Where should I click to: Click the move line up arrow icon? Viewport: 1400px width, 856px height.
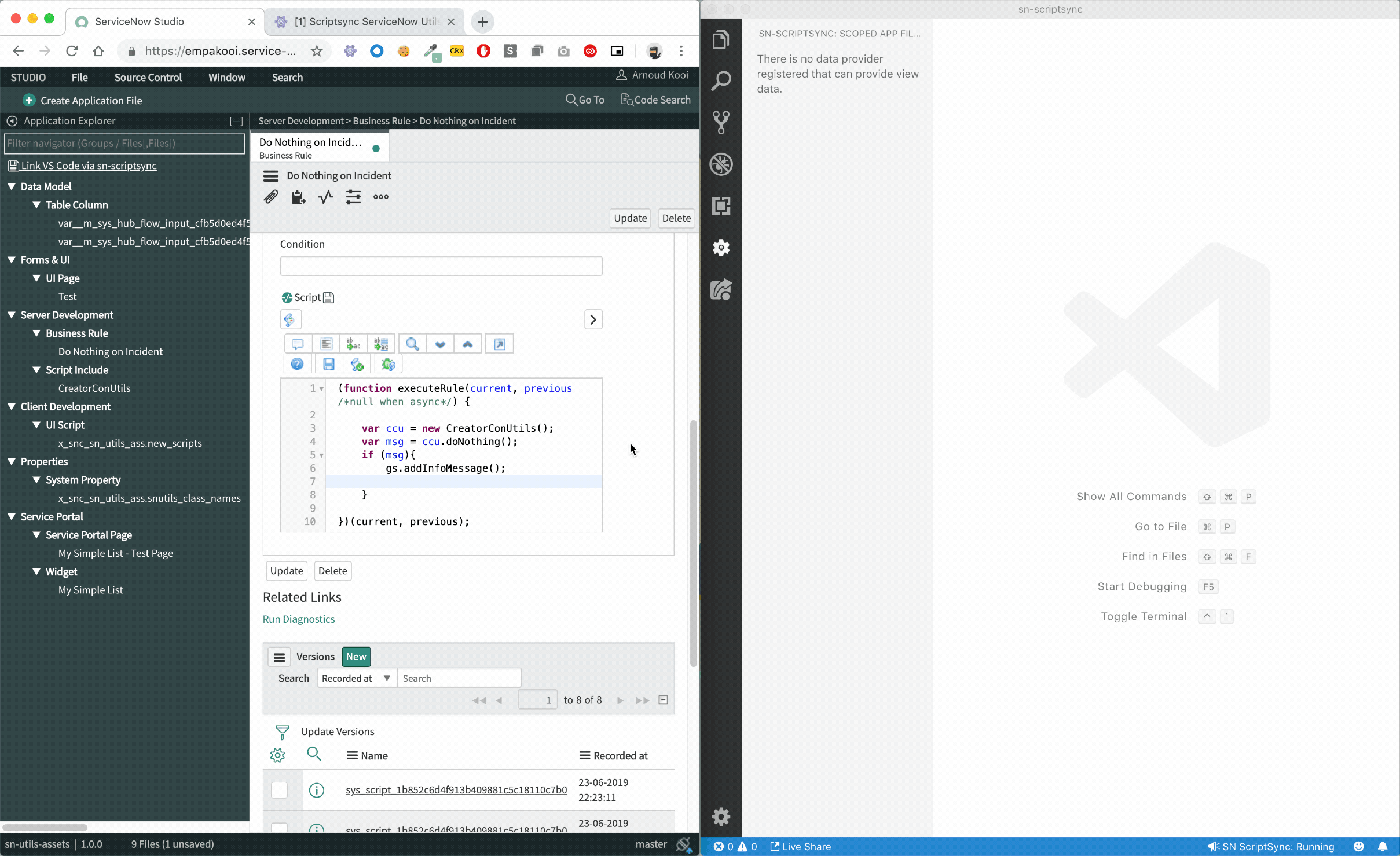[469, 343]
